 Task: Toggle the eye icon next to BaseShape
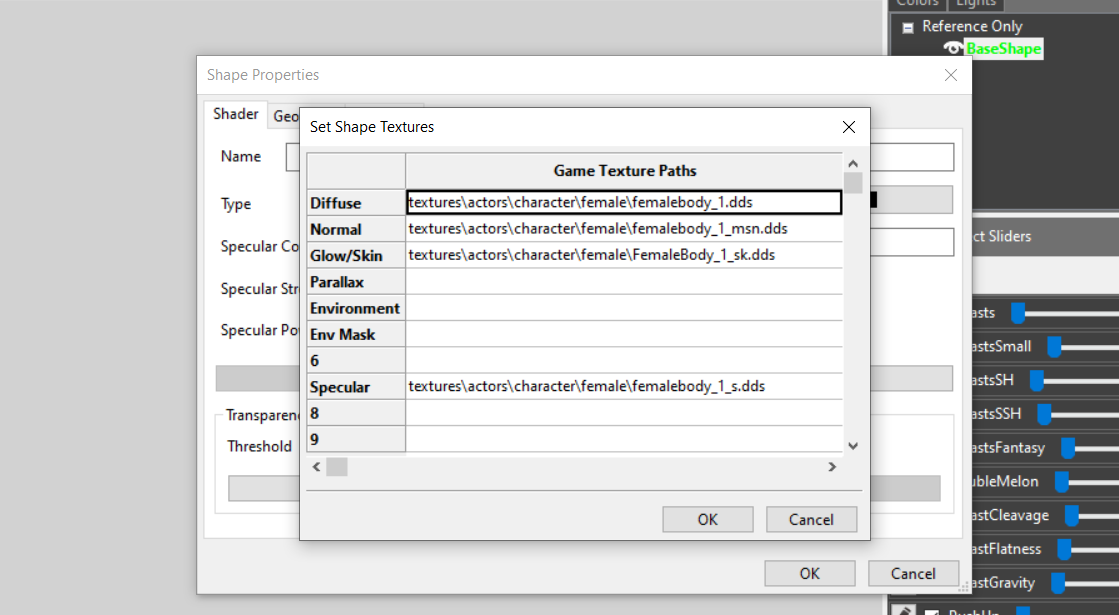click(953, 49)
